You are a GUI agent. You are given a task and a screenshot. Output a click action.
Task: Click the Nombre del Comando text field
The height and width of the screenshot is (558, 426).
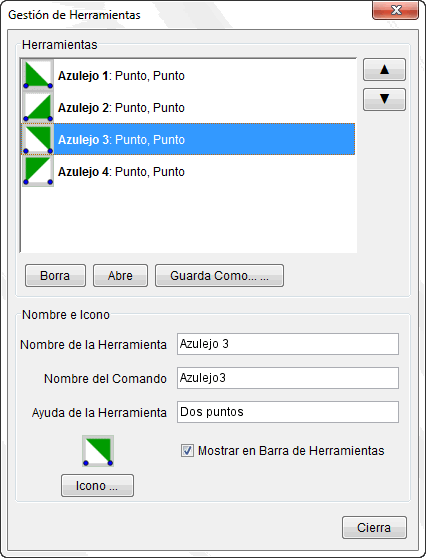(288, 378)
